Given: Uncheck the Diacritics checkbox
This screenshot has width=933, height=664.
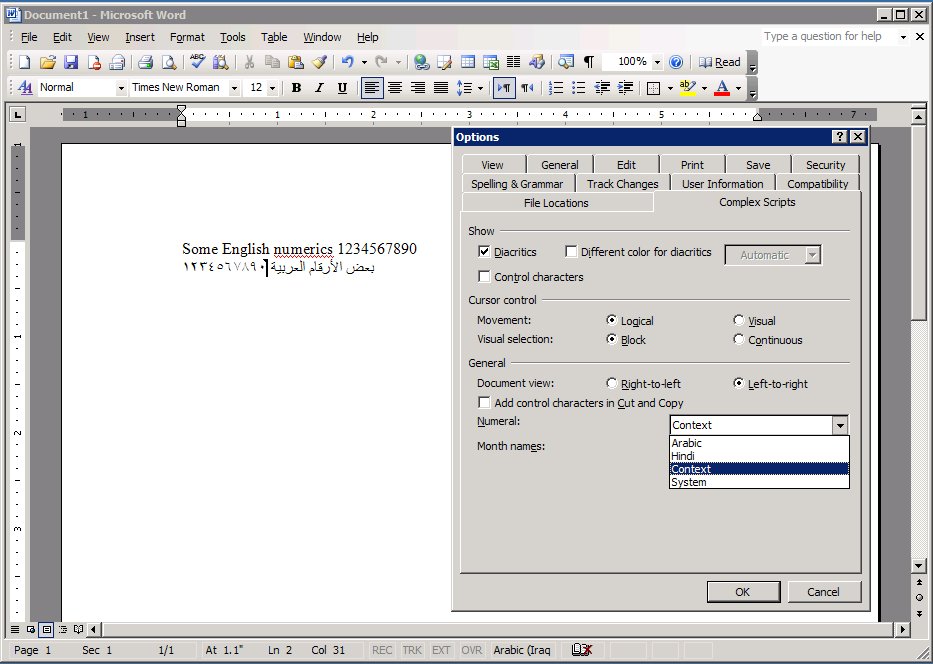Looking at the screenshot, I should [485, 252].
